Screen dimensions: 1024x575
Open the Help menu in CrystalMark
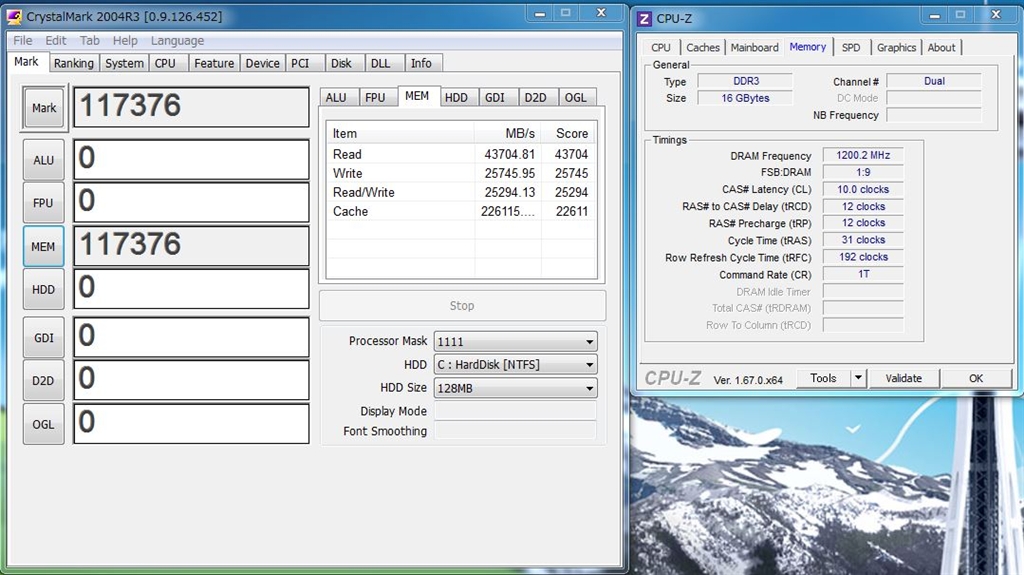pyautogui.click(x=125, y=41)
